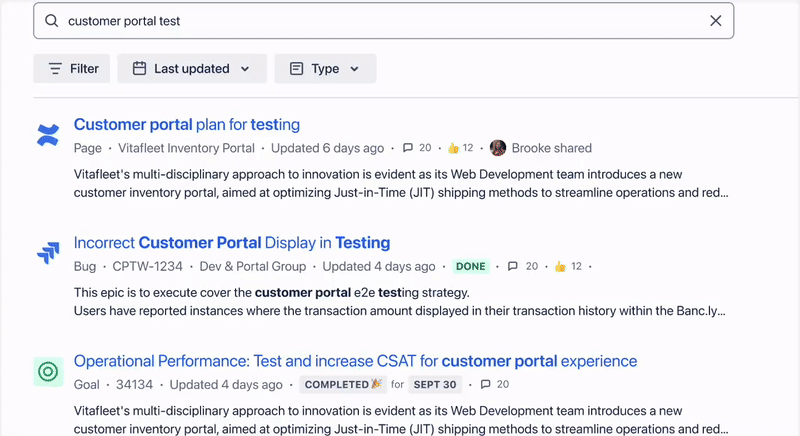800x436 pixels.
Task: Focus the search field containing customer portal test
Action: pyautogui.click(x=384, y=21)
